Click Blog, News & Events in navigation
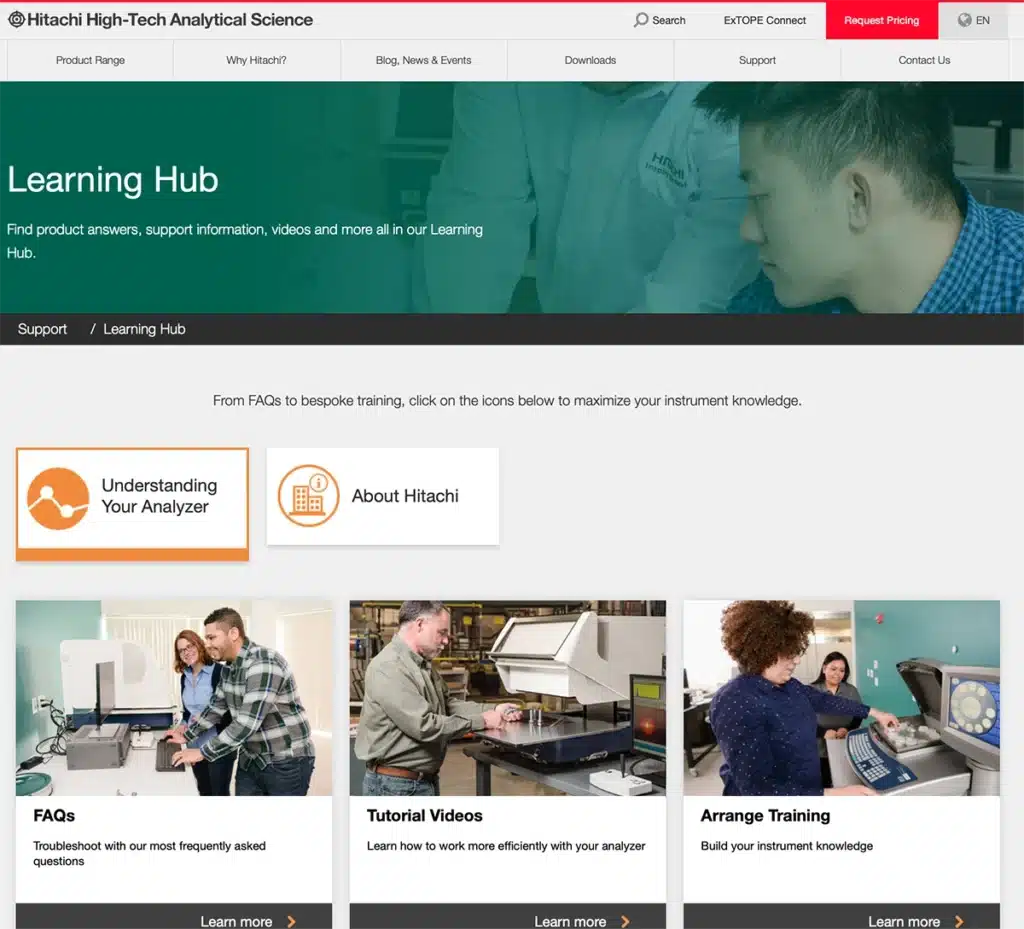This screenshot has width=1024, height=929. 423,60
